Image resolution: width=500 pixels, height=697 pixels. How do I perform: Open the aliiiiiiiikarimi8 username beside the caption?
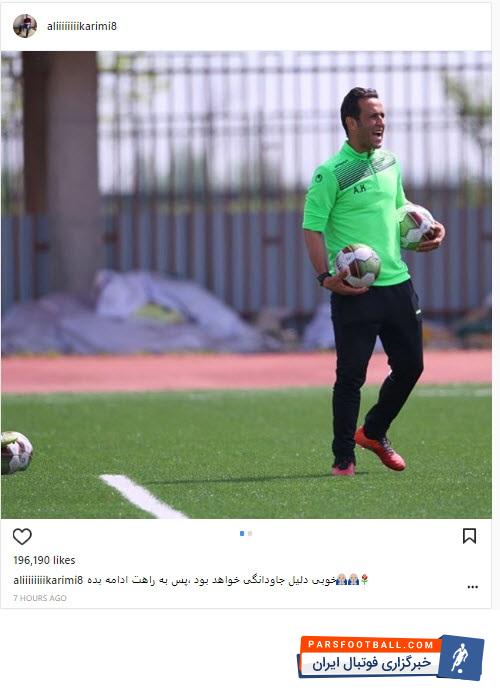(x=48, y=580)
